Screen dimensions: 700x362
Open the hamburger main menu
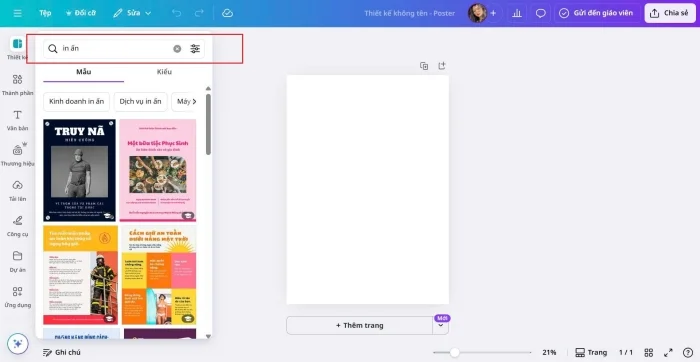coord(17,13)
